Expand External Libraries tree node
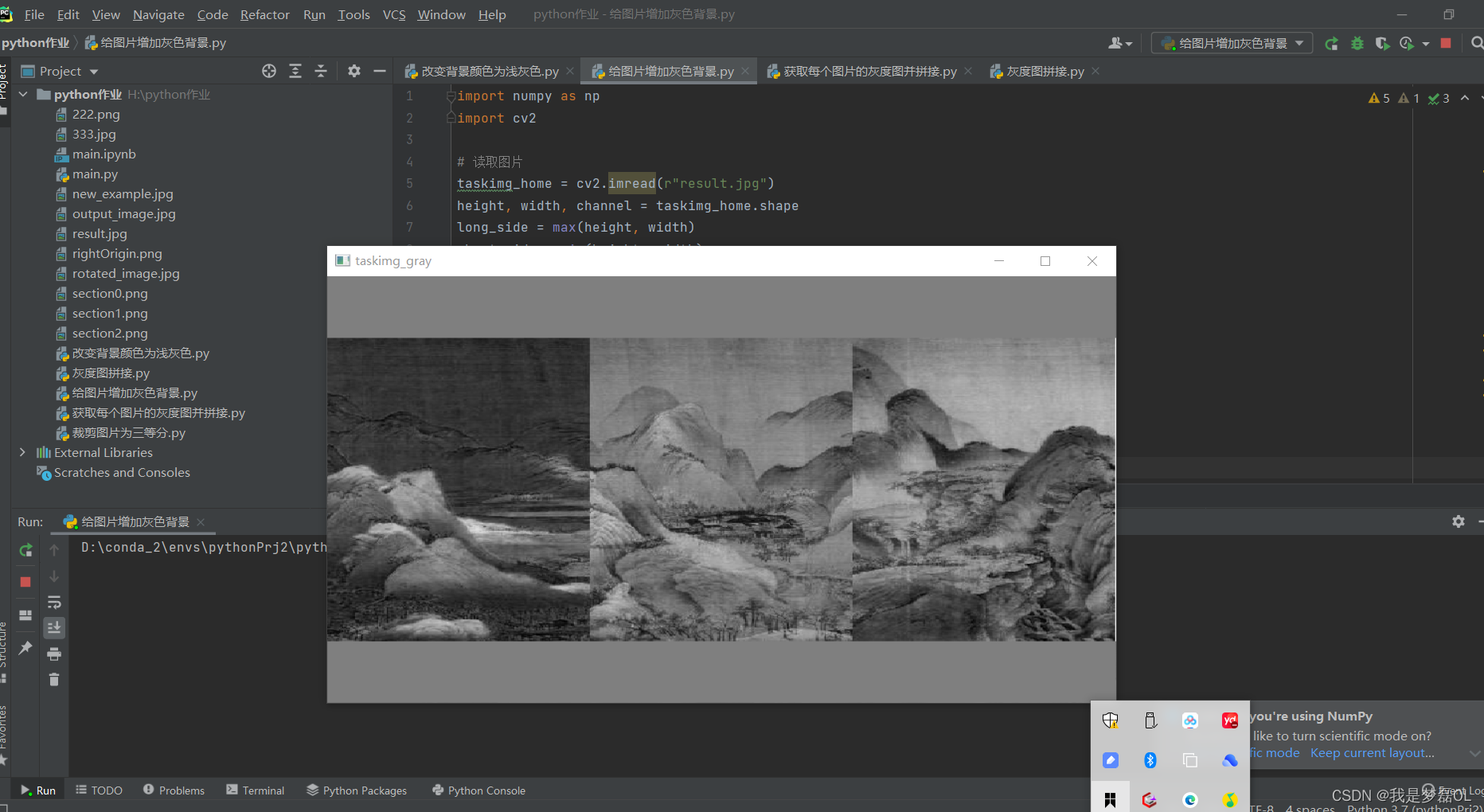Screen dimensions: 1484x812 [x=22, y=452]
